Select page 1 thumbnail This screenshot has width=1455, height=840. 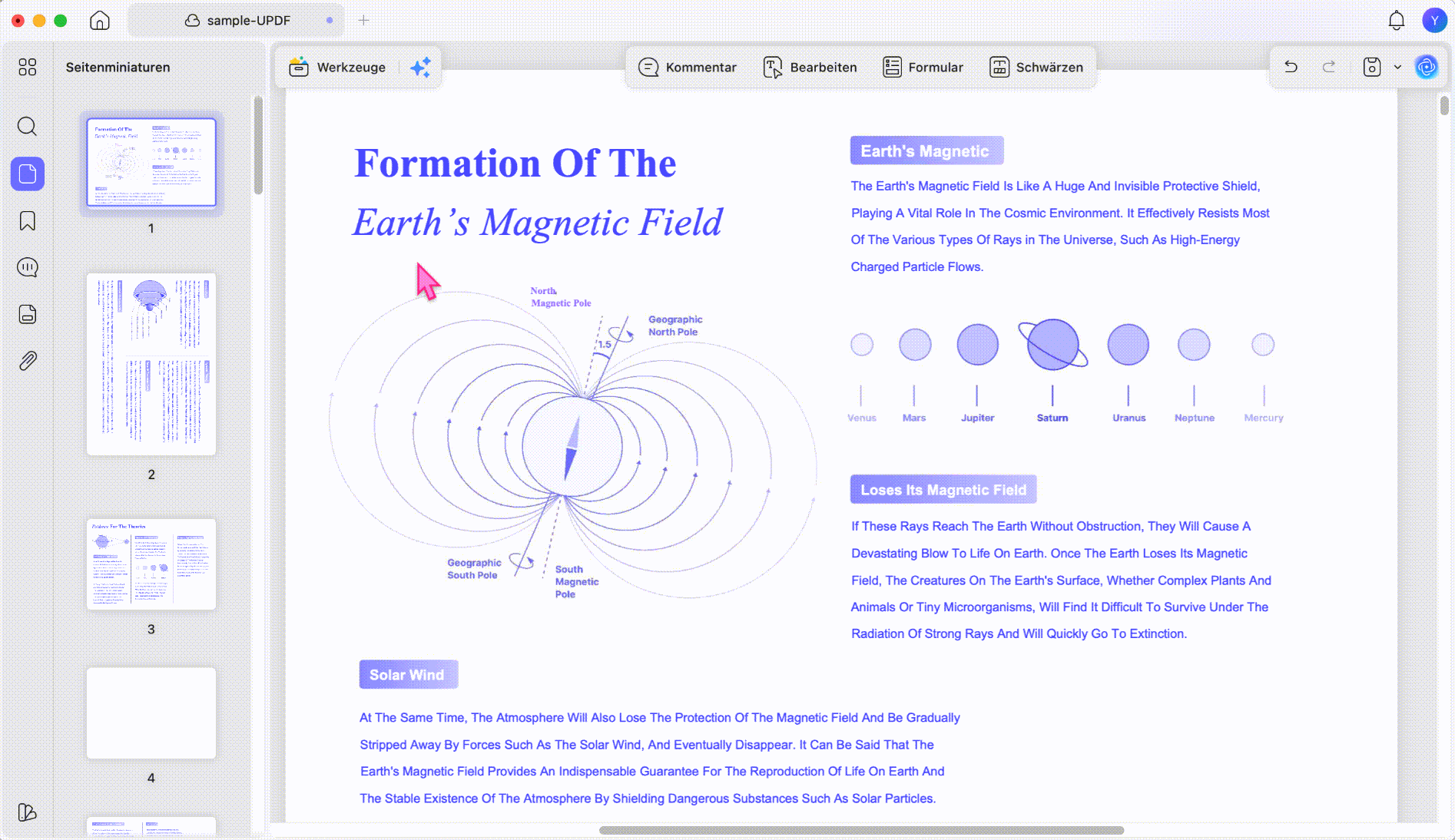(x=151, y=162)
